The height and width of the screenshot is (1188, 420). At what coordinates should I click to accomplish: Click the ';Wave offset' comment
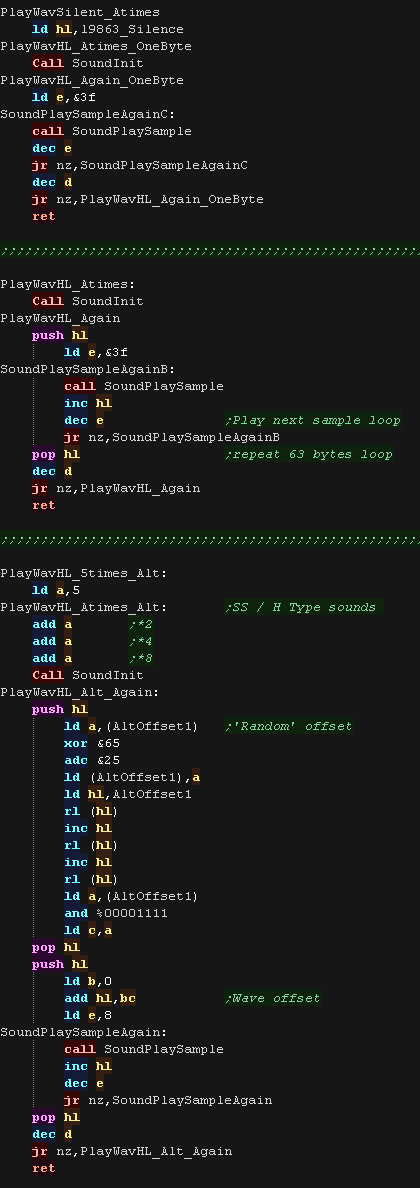click(x=272, y=998)
